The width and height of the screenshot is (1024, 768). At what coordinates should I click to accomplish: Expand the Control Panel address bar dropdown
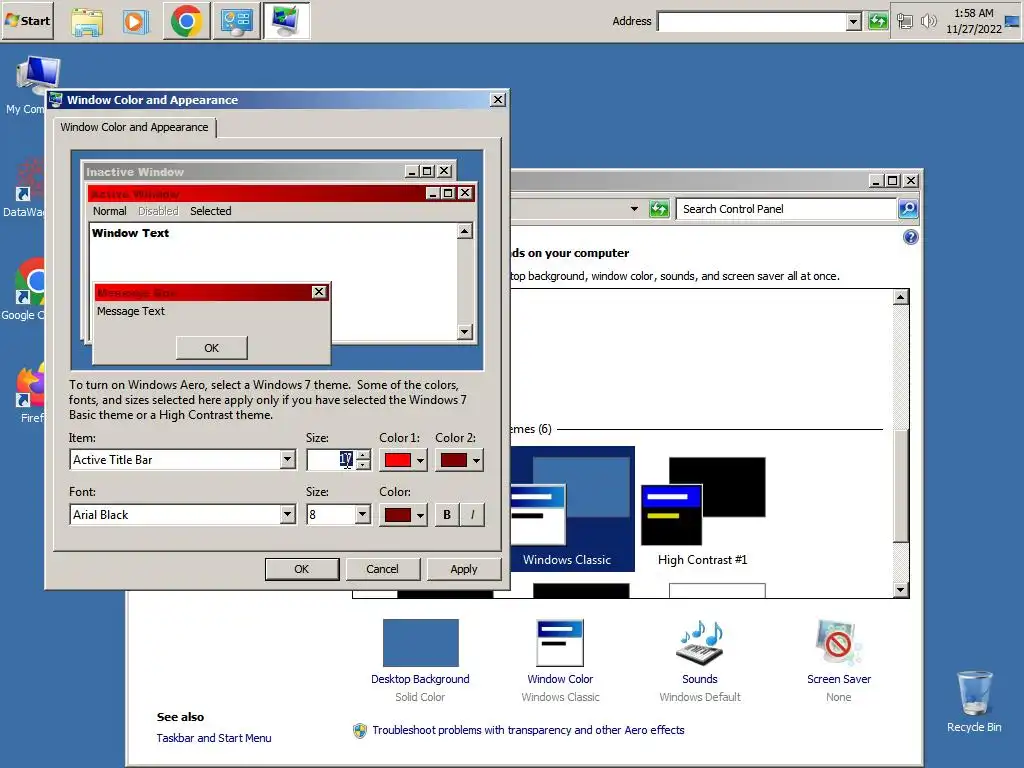[634, 209]
